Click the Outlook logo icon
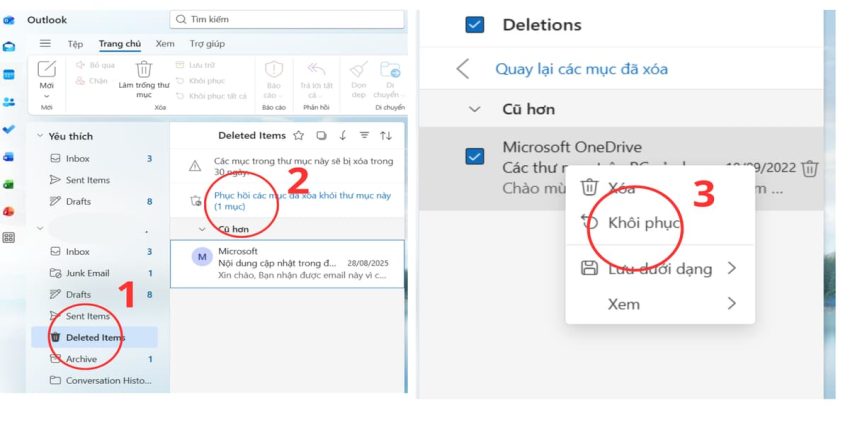The image size is (850, 425). (9, 20)
